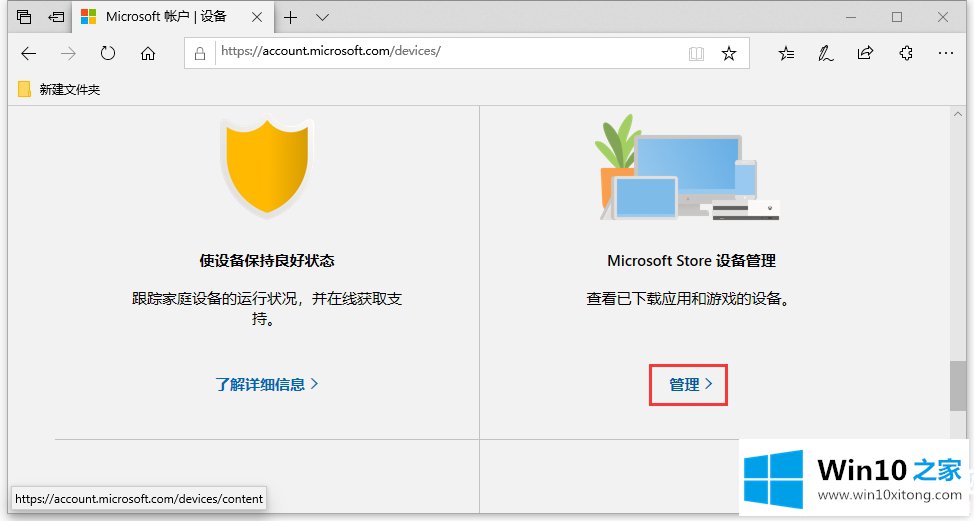Image resolution: width=974 pixels, height=521 pixels.
Task: Add page to favorites star
Action: click(x=729, y=53)
